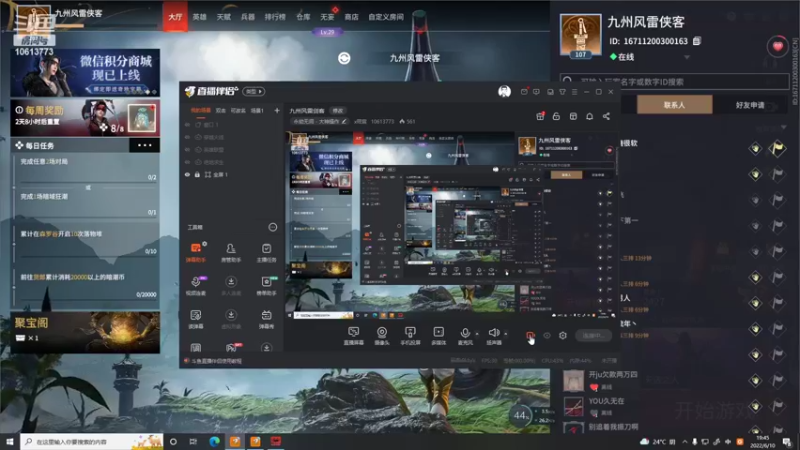Add a 手机投屏 phone-cast source

410,336
